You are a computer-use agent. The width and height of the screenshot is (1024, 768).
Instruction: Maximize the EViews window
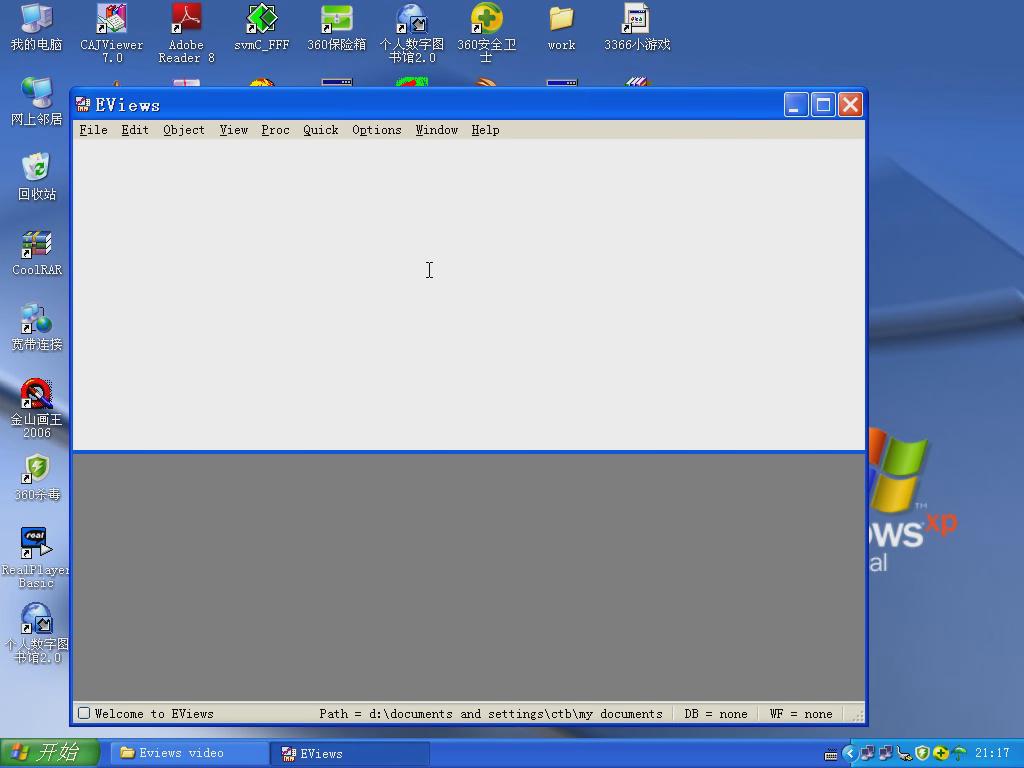[x=823, y=104]
